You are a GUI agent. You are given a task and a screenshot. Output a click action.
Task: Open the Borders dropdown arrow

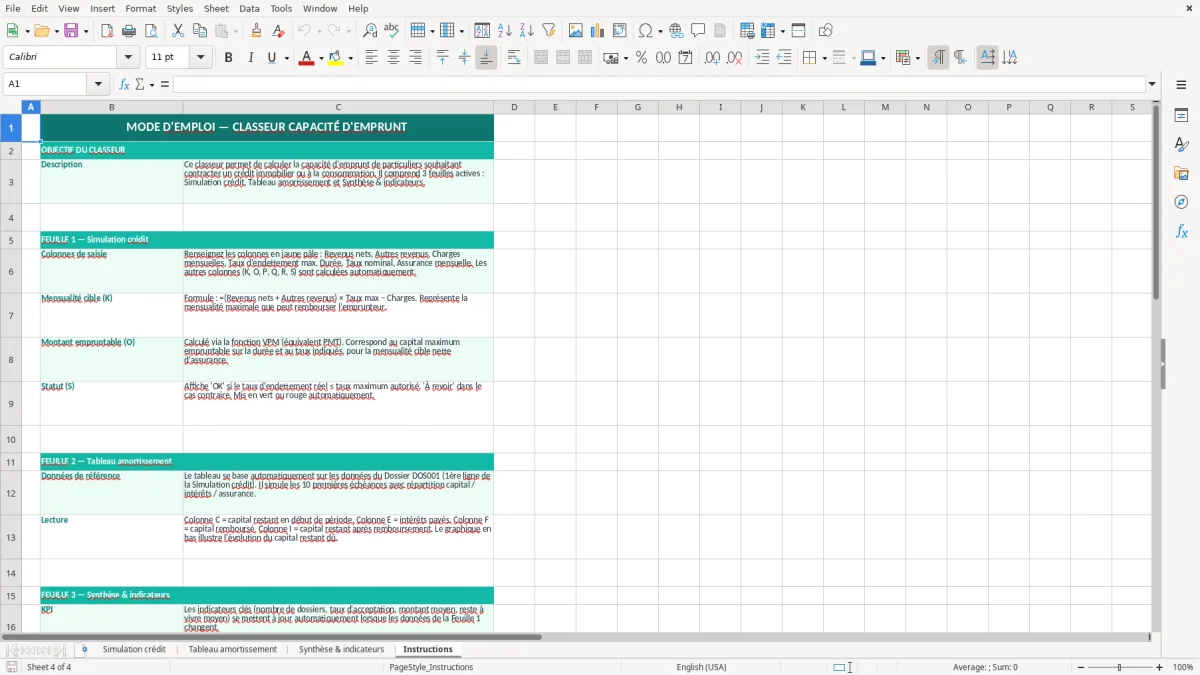(x=825, y=58)
